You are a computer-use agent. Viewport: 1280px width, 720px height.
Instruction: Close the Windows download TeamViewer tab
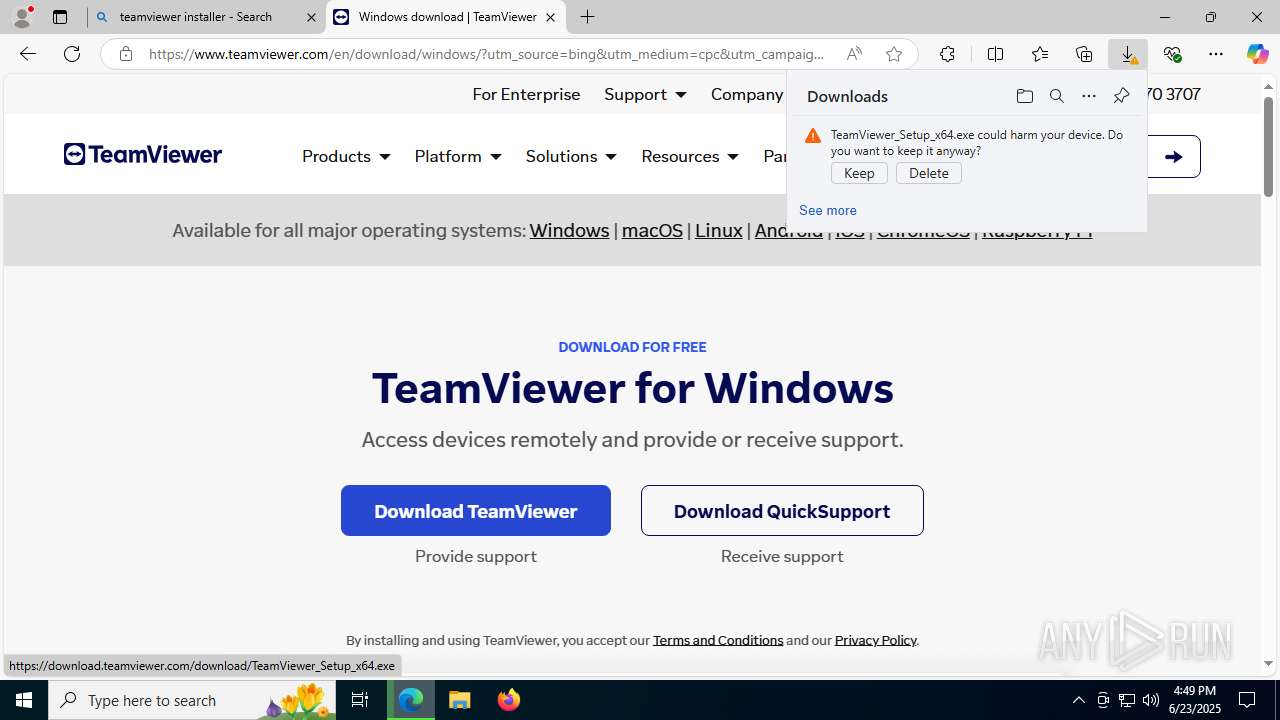pyautogui.click(x=550, y=17)
